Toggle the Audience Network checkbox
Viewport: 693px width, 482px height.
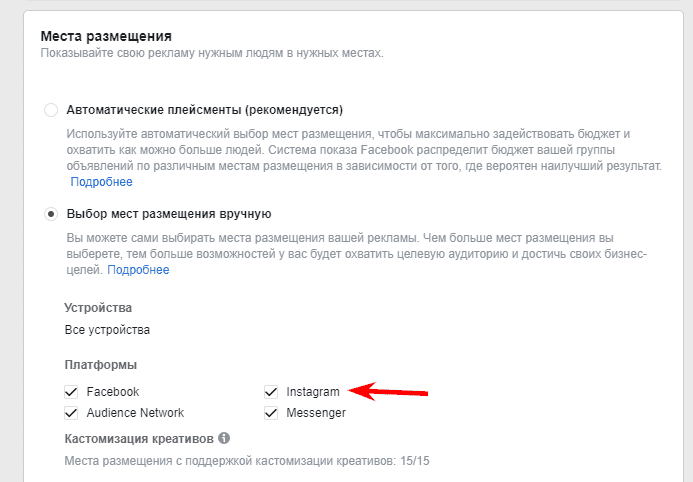(71, 413)
